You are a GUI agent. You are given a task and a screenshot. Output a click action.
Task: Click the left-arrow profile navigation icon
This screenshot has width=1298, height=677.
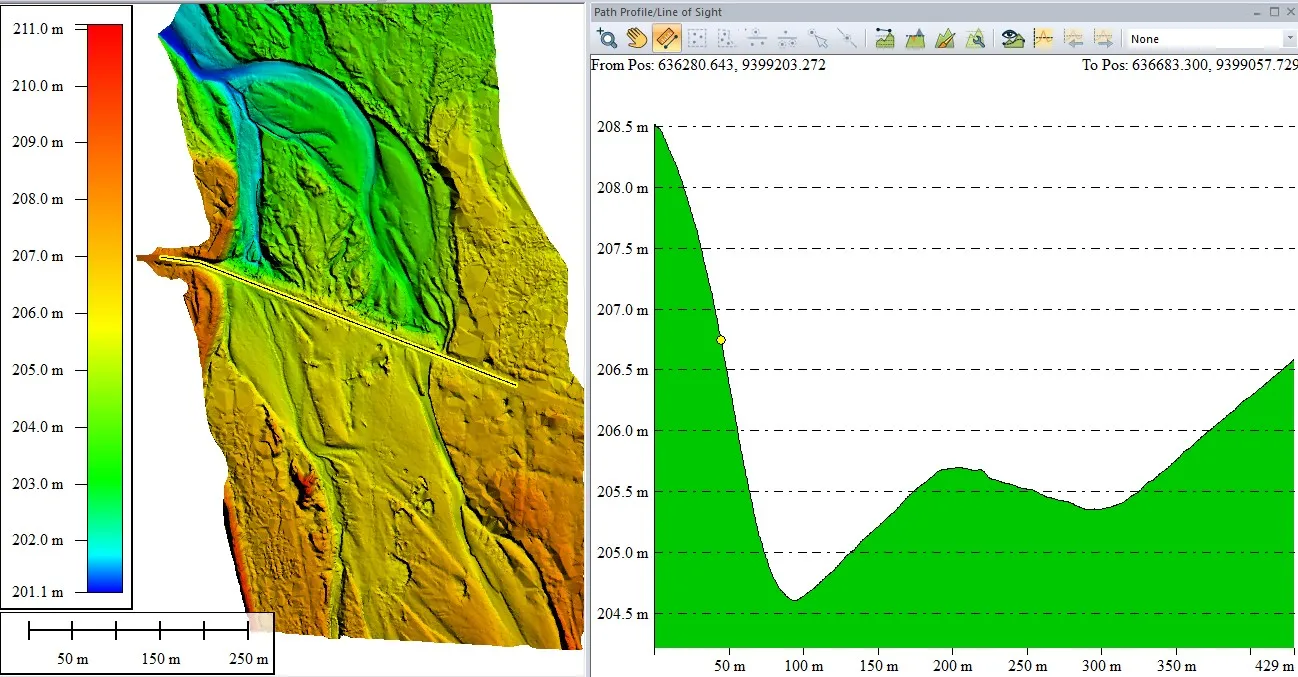coord(1074,39)
